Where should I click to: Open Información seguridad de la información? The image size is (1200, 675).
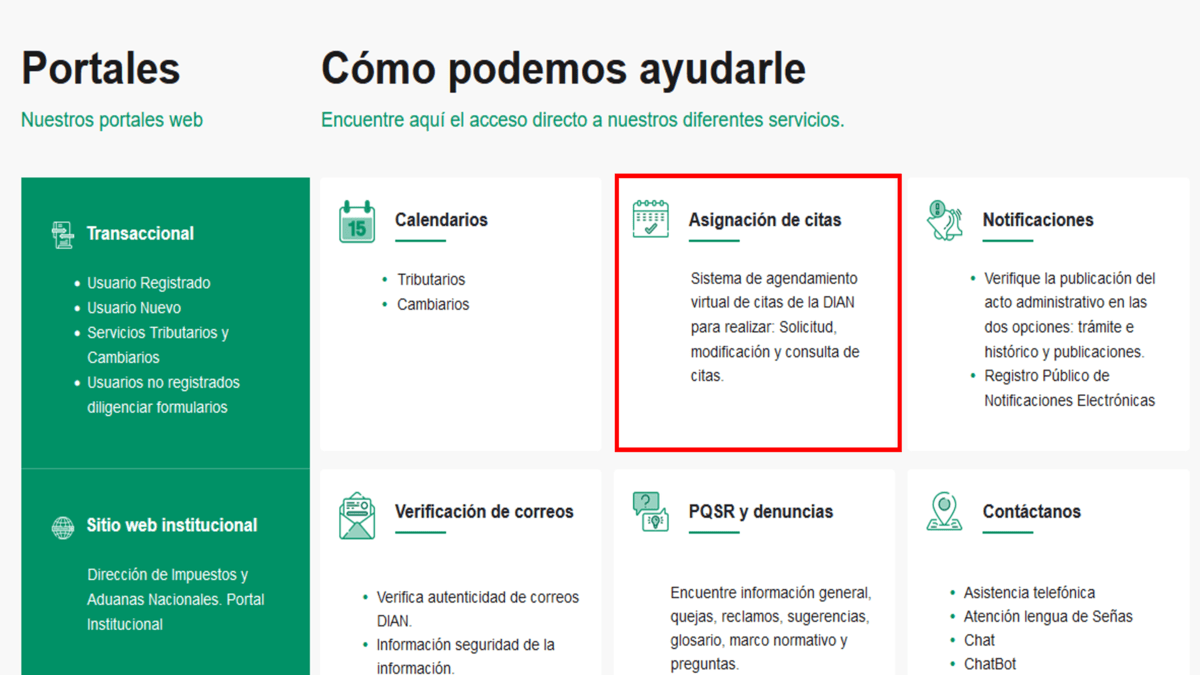point(466,656)
